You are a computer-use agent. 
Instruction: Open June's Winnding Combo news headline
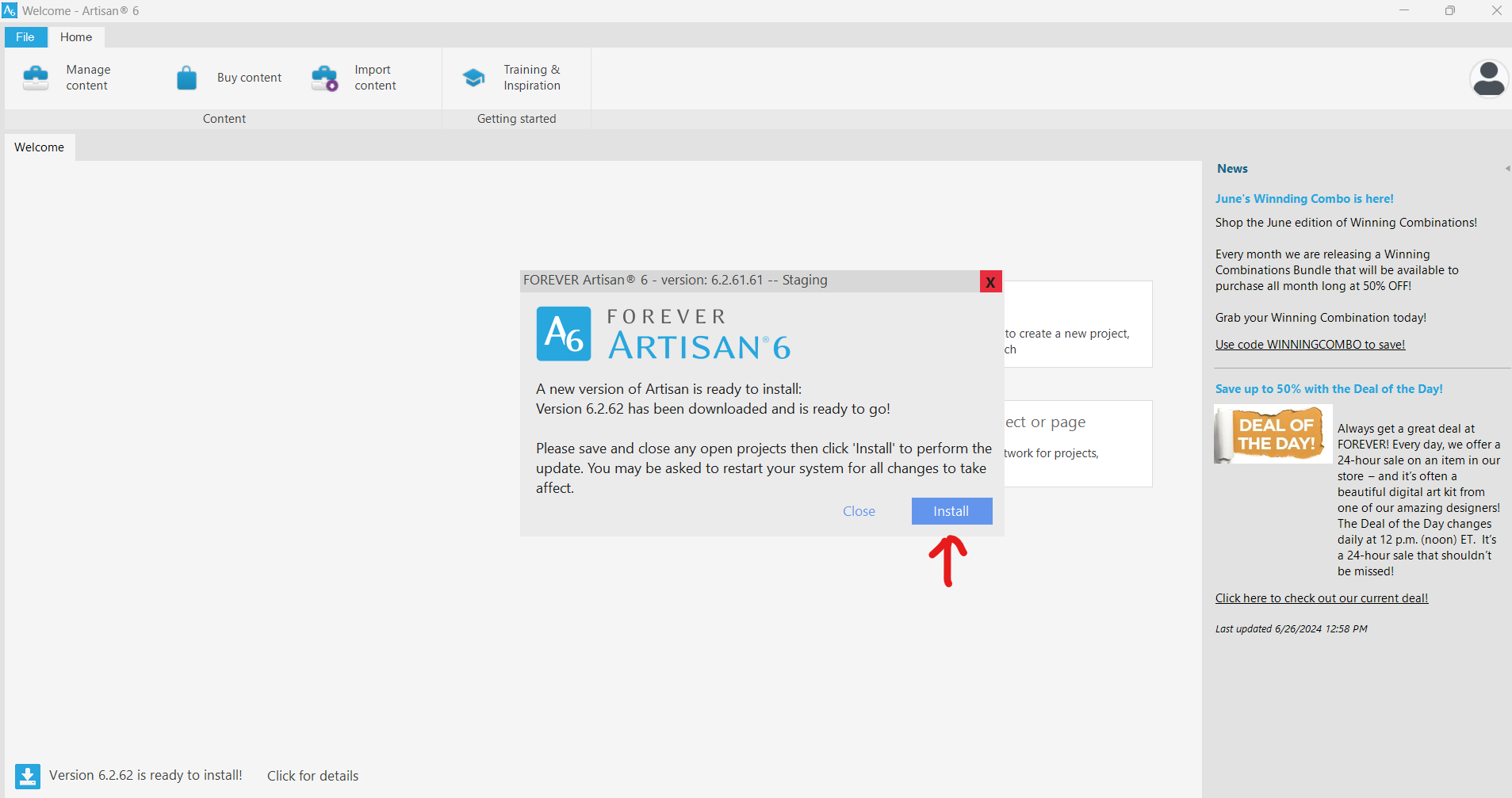click(x=1304, y=199)
